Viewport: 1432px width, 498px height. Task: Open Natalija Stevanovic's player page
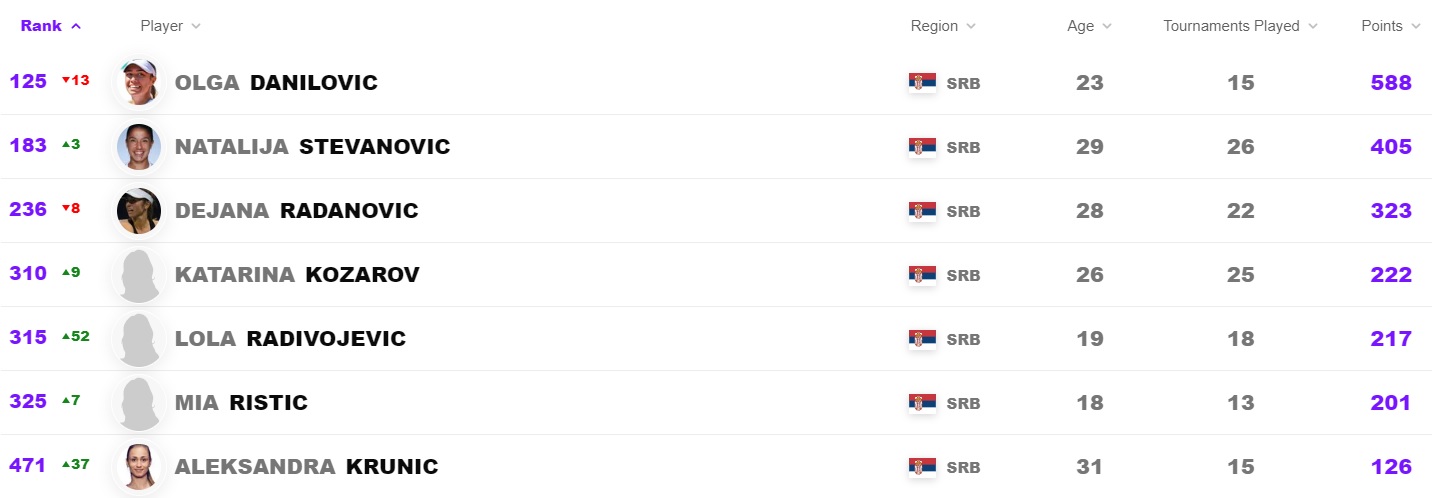(x=312, y=146)
